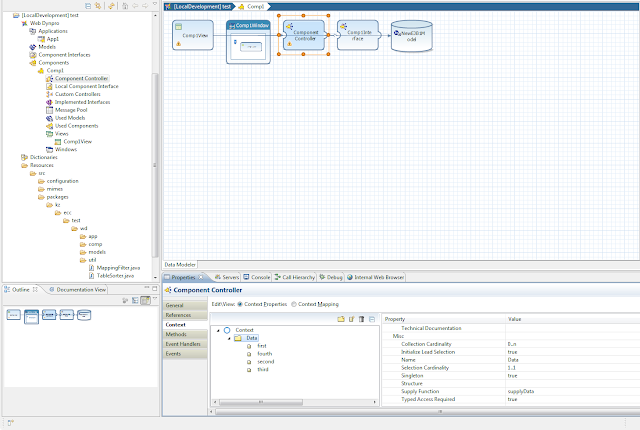The image size is (640, 430).
Task: Click the Message Pool icon
Action: [x=49, y=110]
